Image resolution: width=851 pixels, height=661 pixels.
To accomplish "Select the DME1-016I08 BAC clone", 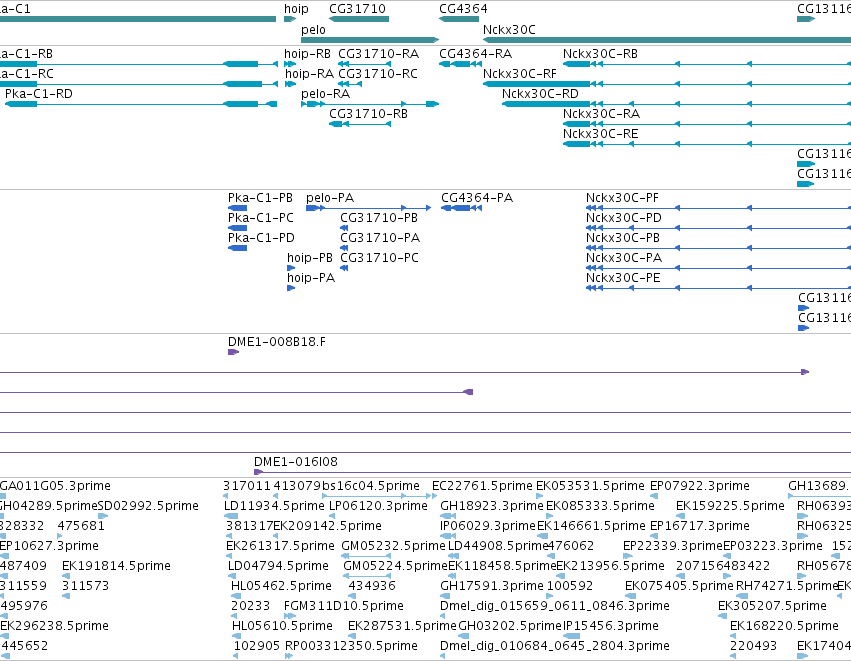I will 552,472.
